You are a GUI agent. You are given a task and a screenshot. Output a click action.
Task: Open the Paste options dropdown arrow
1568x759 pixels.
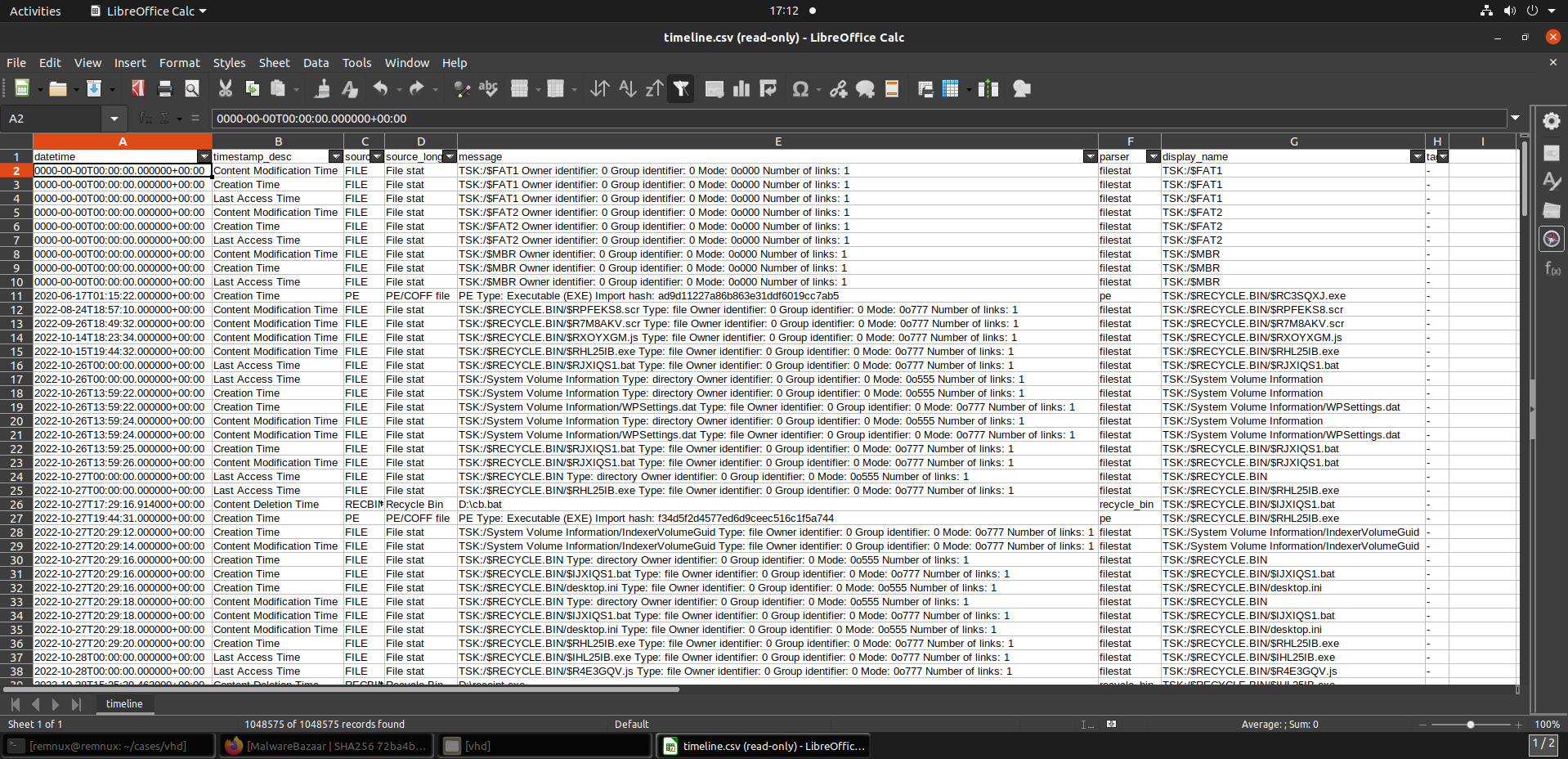click(296, 89)
